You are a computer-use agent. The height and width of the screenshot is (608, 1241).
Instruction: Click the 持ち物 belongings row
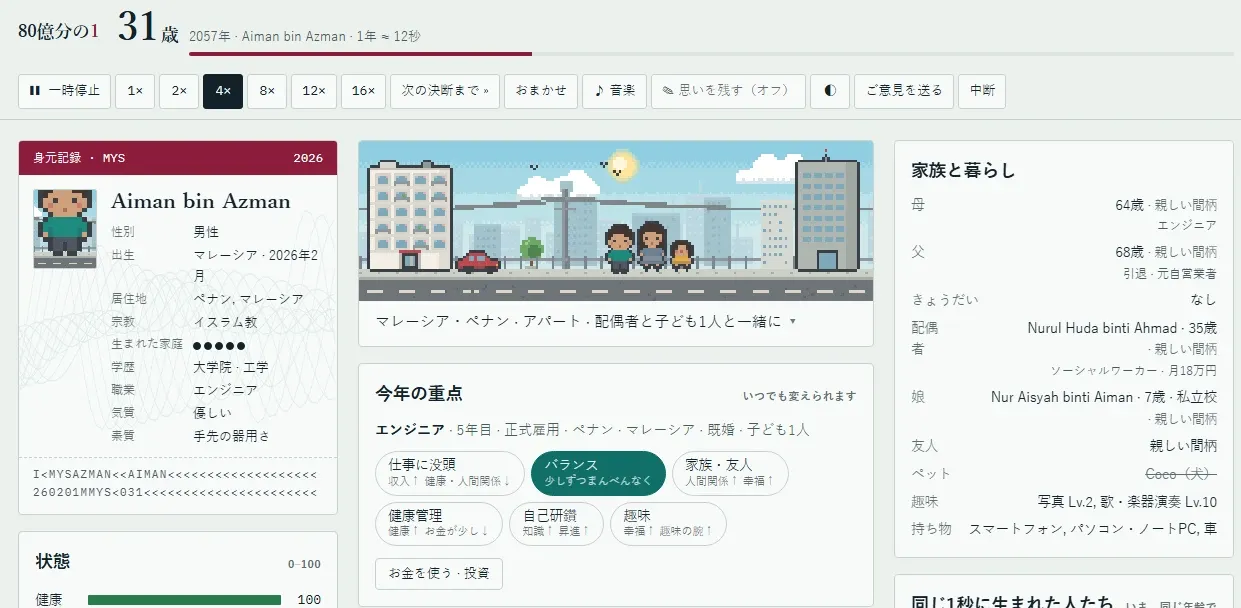1064,529
